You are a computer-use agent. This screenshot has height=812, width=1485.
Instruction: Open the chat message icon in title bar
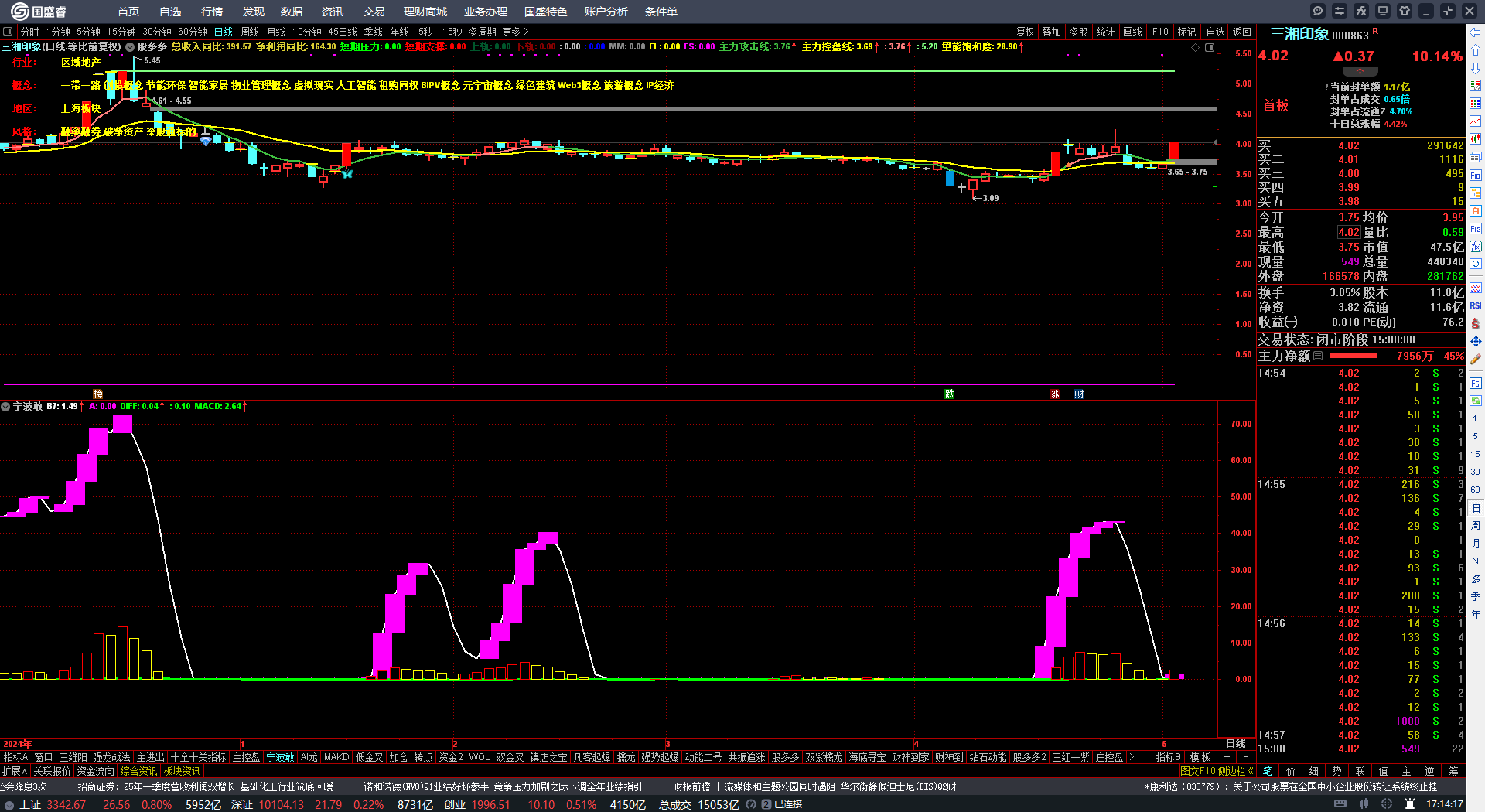coord(1318,11)
